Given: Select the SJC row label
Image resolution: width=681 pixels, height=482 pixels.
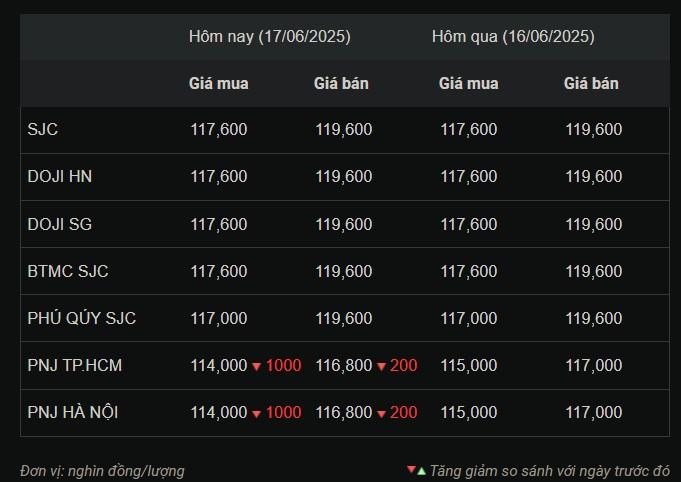Looking at the screenshot, I should click(43, 129).
